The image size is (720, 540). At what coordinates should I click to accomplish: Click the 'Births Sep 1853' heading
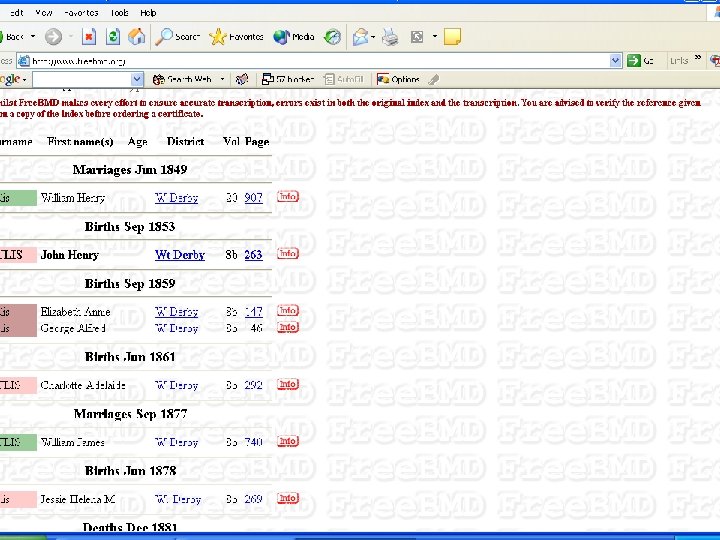(130, 226)
